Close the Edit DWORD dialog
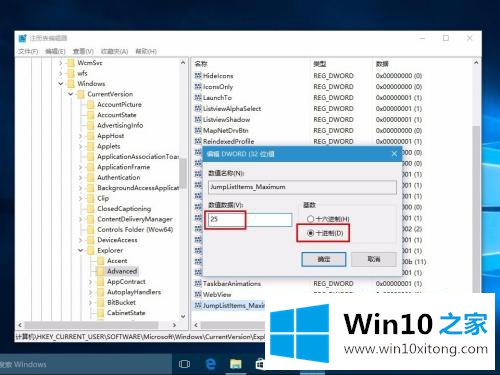Image resolution: width=500 pixels, height=375 pixels. [394, 154]
